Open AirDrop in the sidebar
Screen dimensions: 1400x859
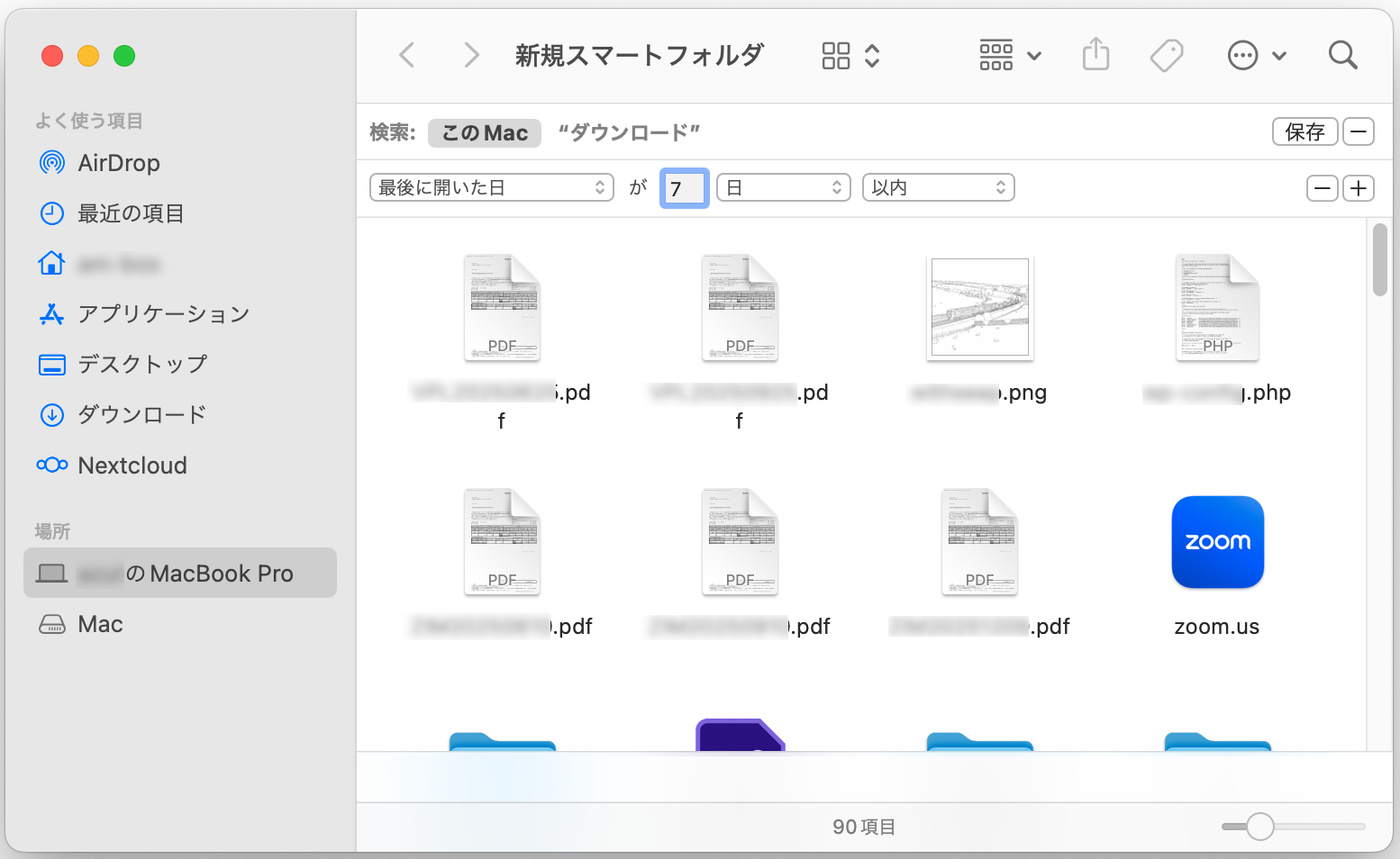[118, 163]
